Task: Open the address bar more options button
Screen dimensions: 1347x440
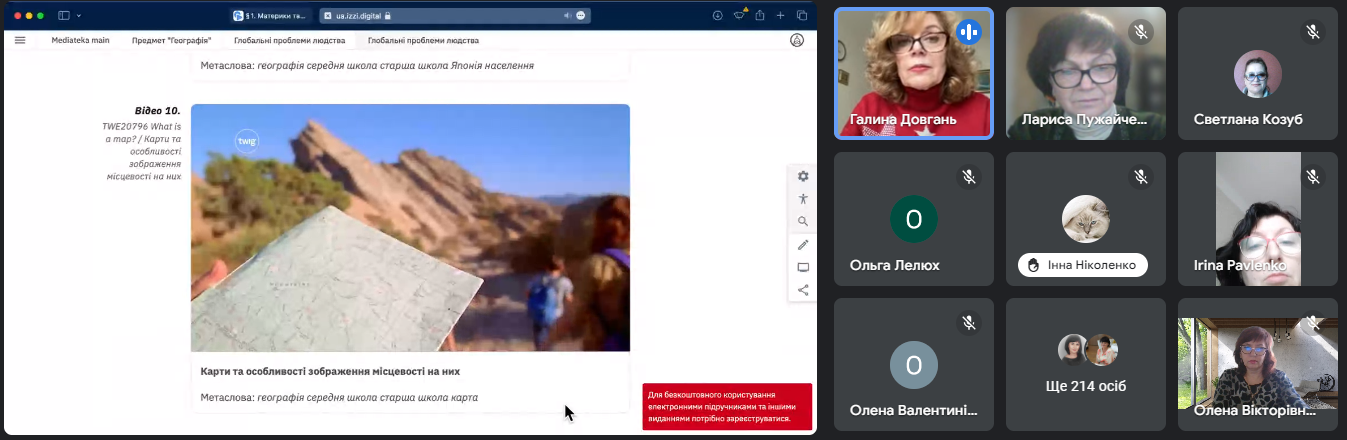Action: tap(581, 15)
